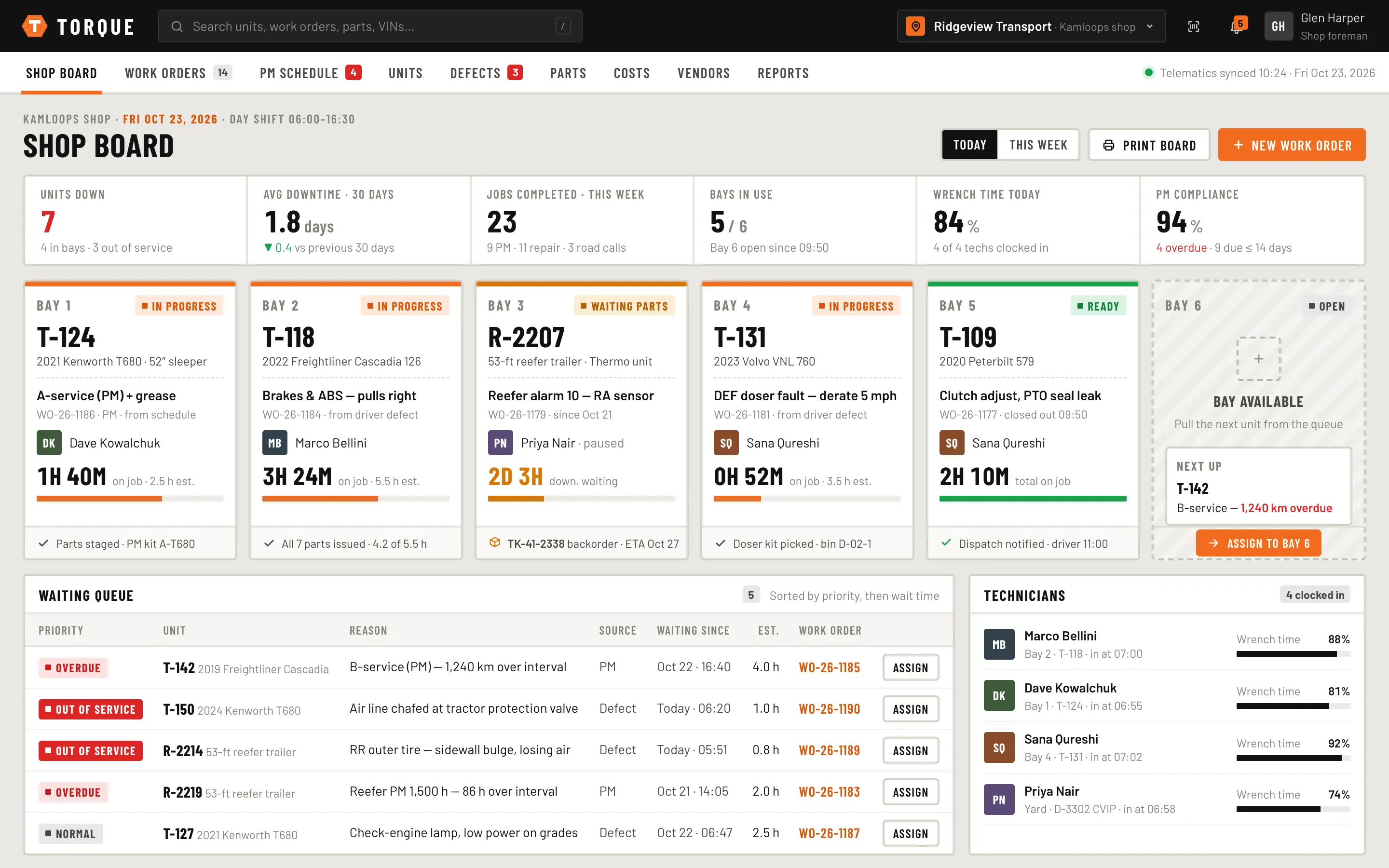Click Bay 1 T-124 job progress bar

(130, 499)
